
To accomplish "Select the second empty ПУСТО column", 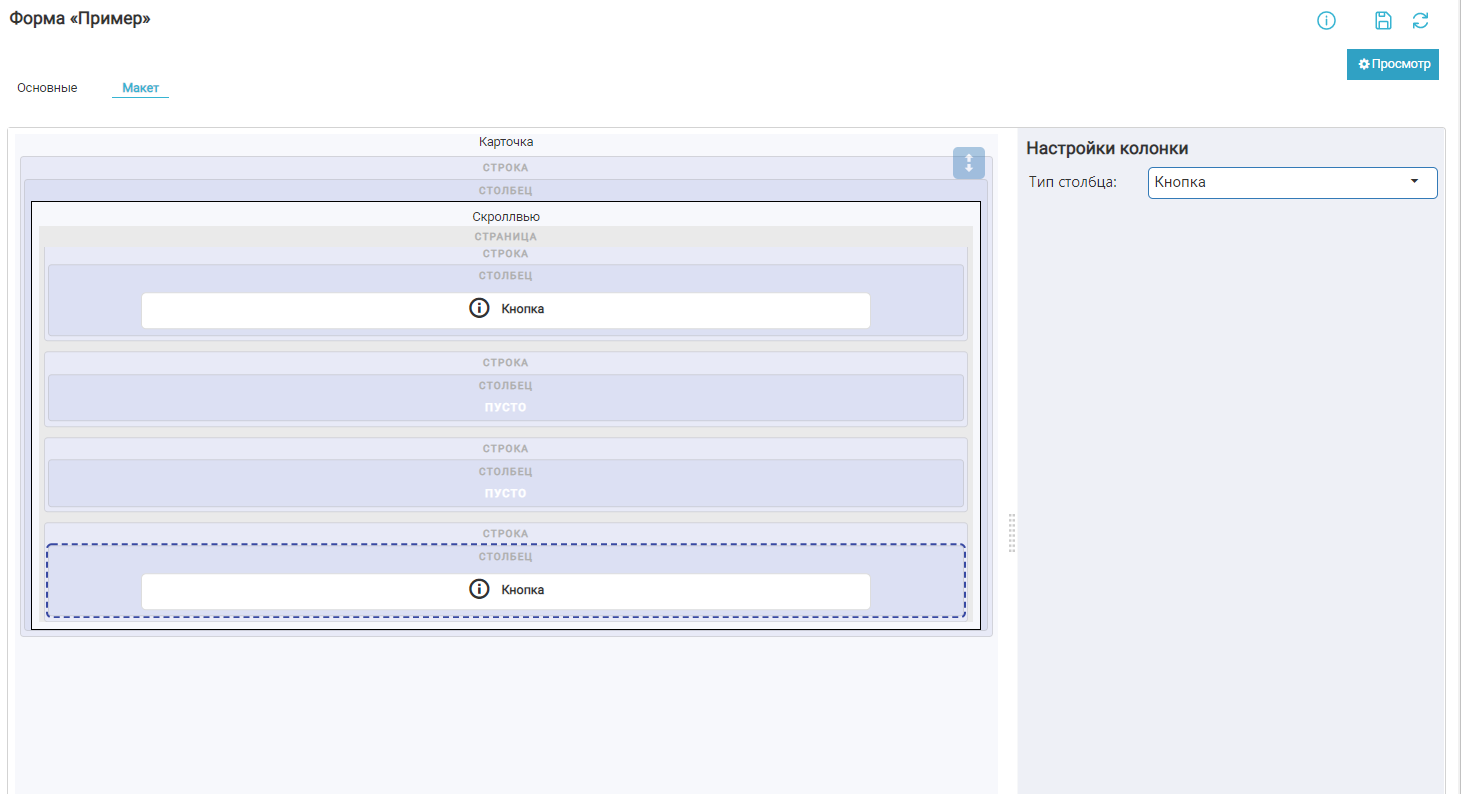I will (506, 494).
